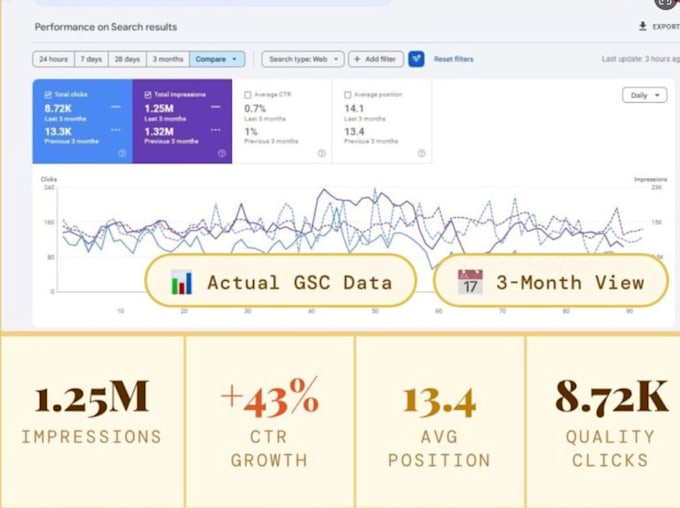
Task: Click the Last update status text
Action: [x=641, y=59]
